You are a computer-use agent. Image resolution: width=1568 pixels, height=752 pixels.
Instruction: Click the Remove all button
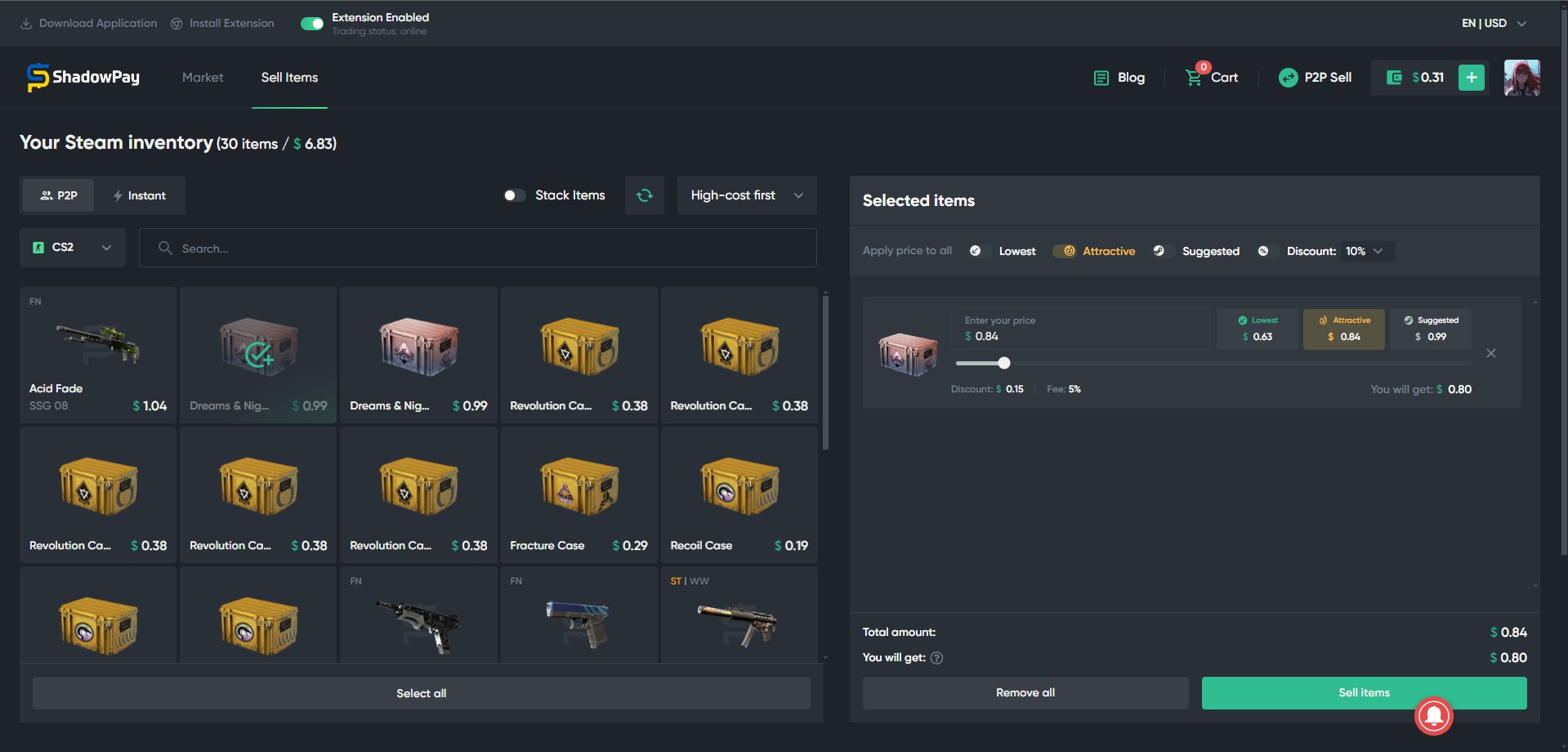click(1025, 692)
